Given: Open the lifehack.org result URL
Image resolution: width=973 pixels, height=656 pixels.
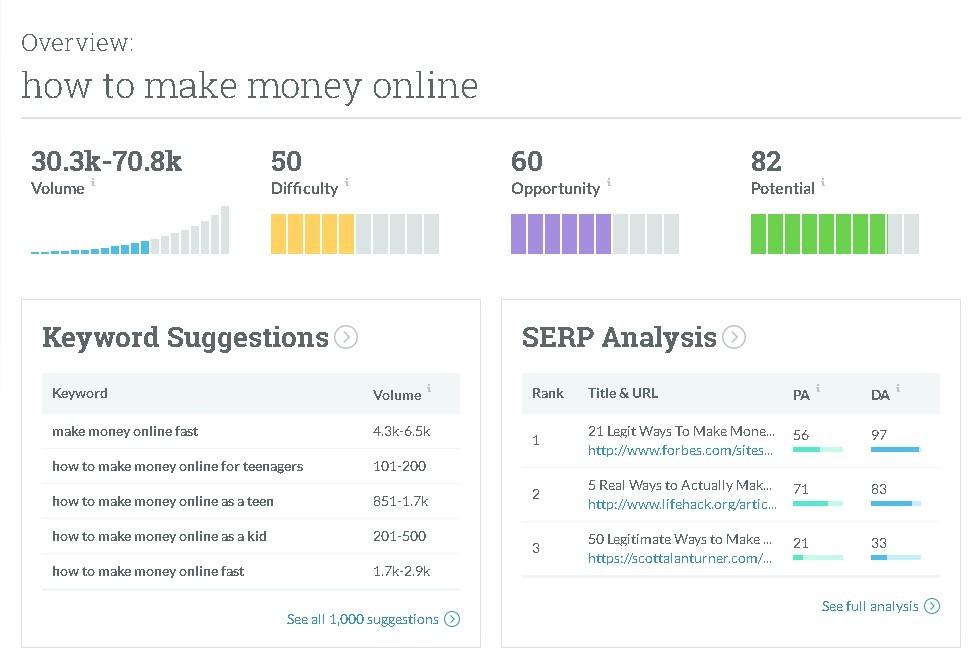Looking at the screenshot, I should click(x=682, y=505).
